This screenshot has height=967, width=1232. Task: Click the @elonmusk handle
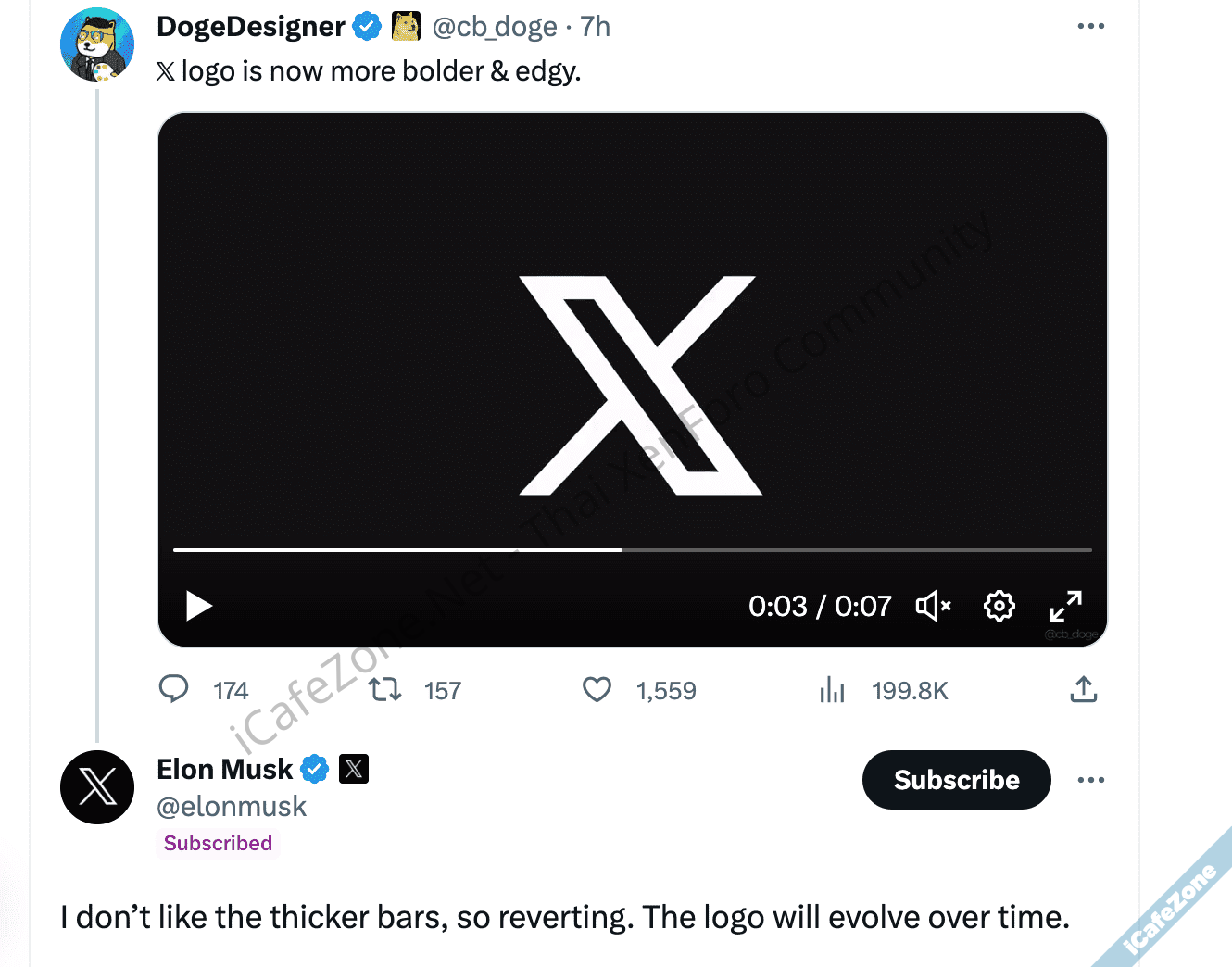pos(232,807)
